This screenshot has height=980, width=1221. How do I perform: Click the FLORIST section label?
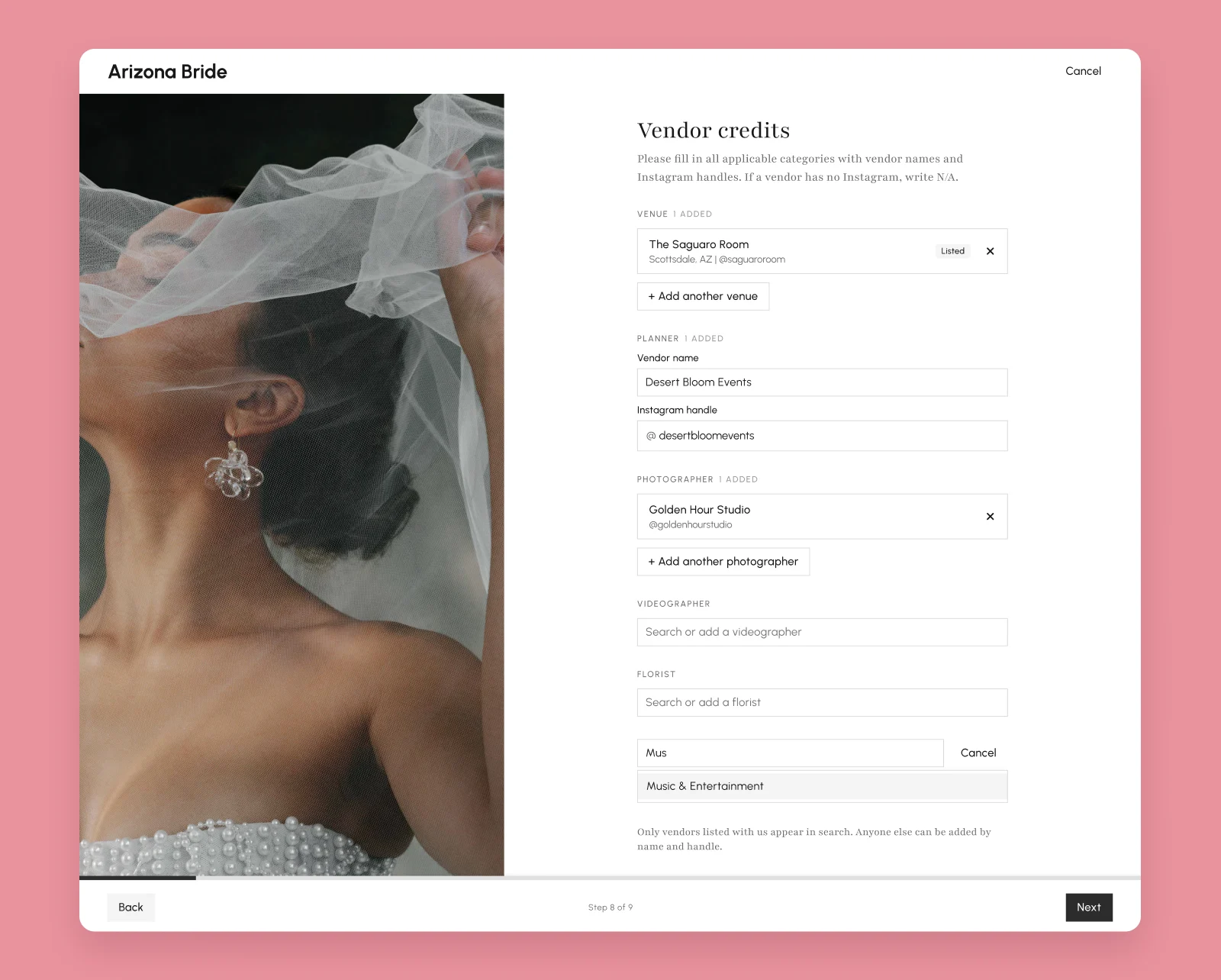coord(656,675)
